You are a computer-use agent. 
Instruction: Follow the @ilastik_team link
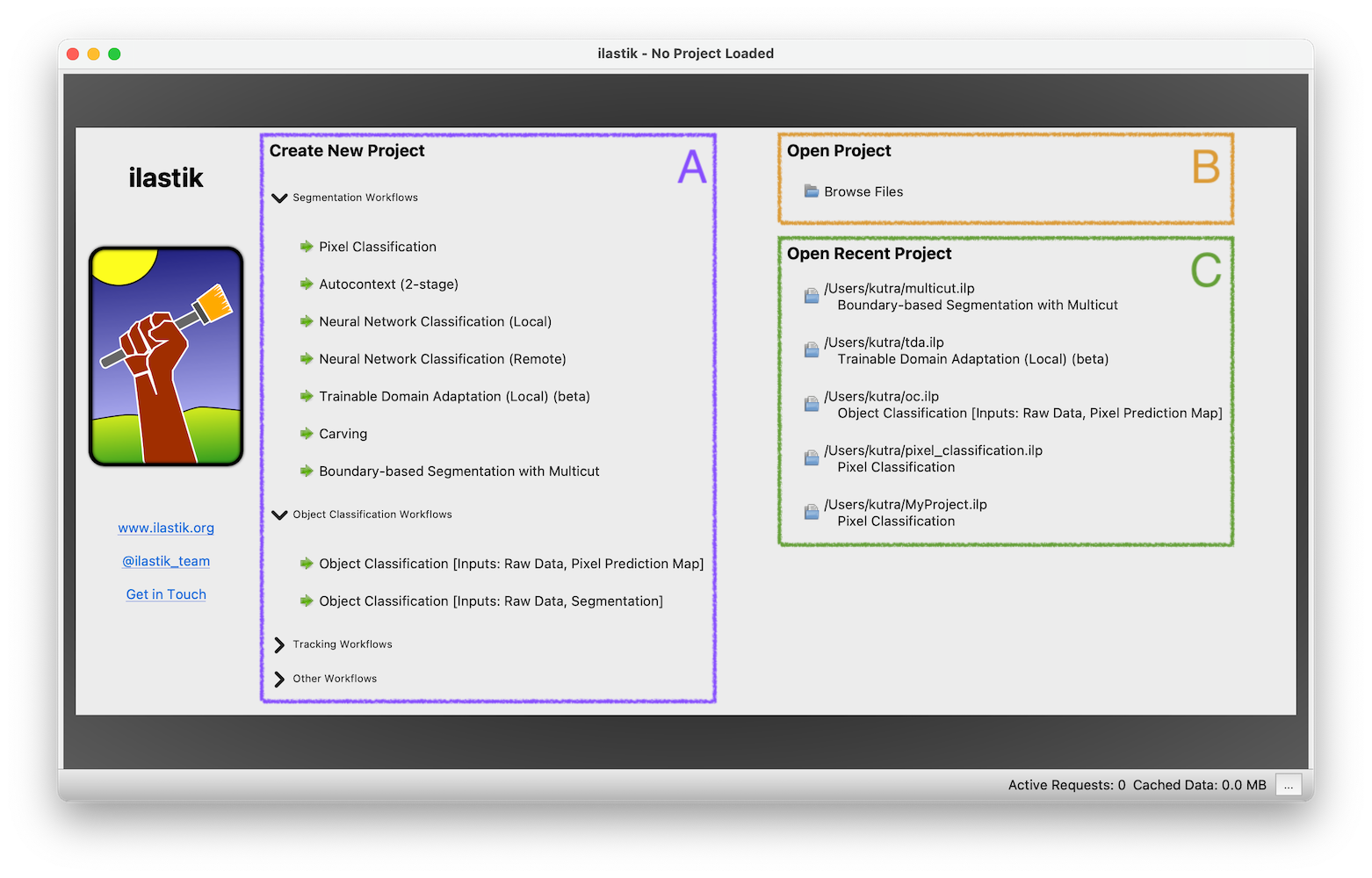[x=166, y=561]
